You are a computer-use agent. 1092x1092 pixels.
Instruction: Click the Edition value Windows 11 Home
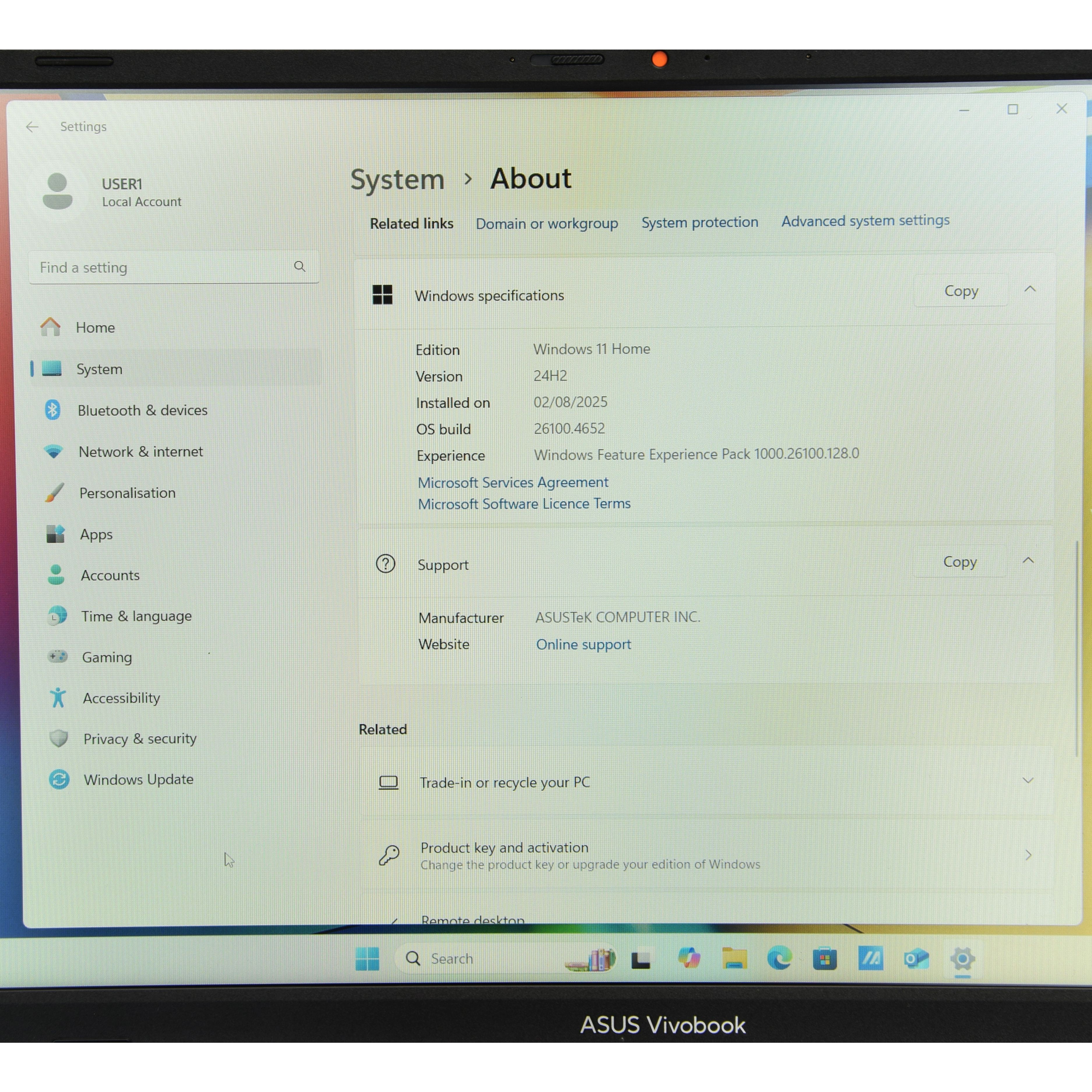pyautogui.click(x=591, y=349)
